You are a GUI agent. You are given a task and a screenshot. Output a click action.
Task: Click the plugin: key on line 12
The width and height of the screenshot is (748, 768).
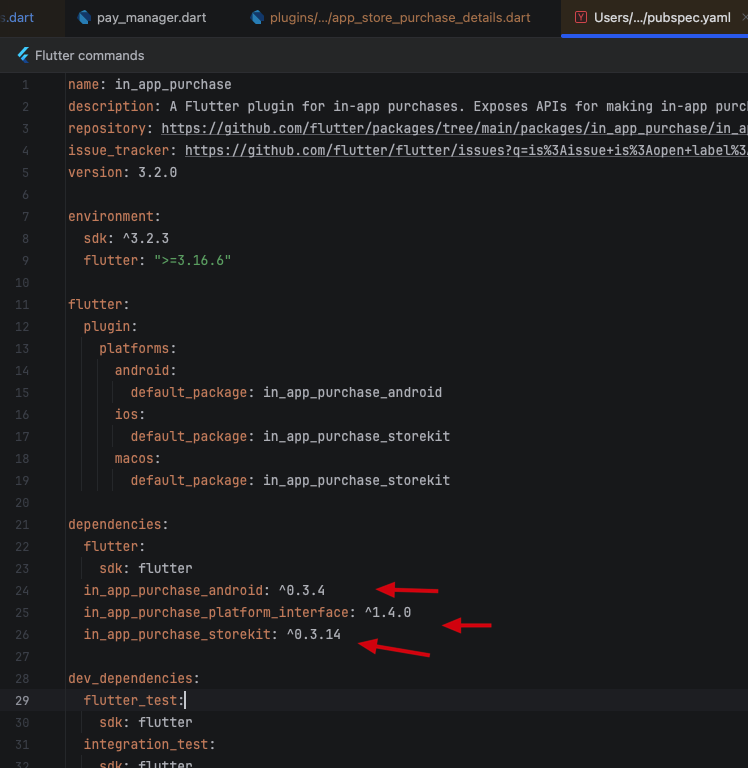[110, 326]
